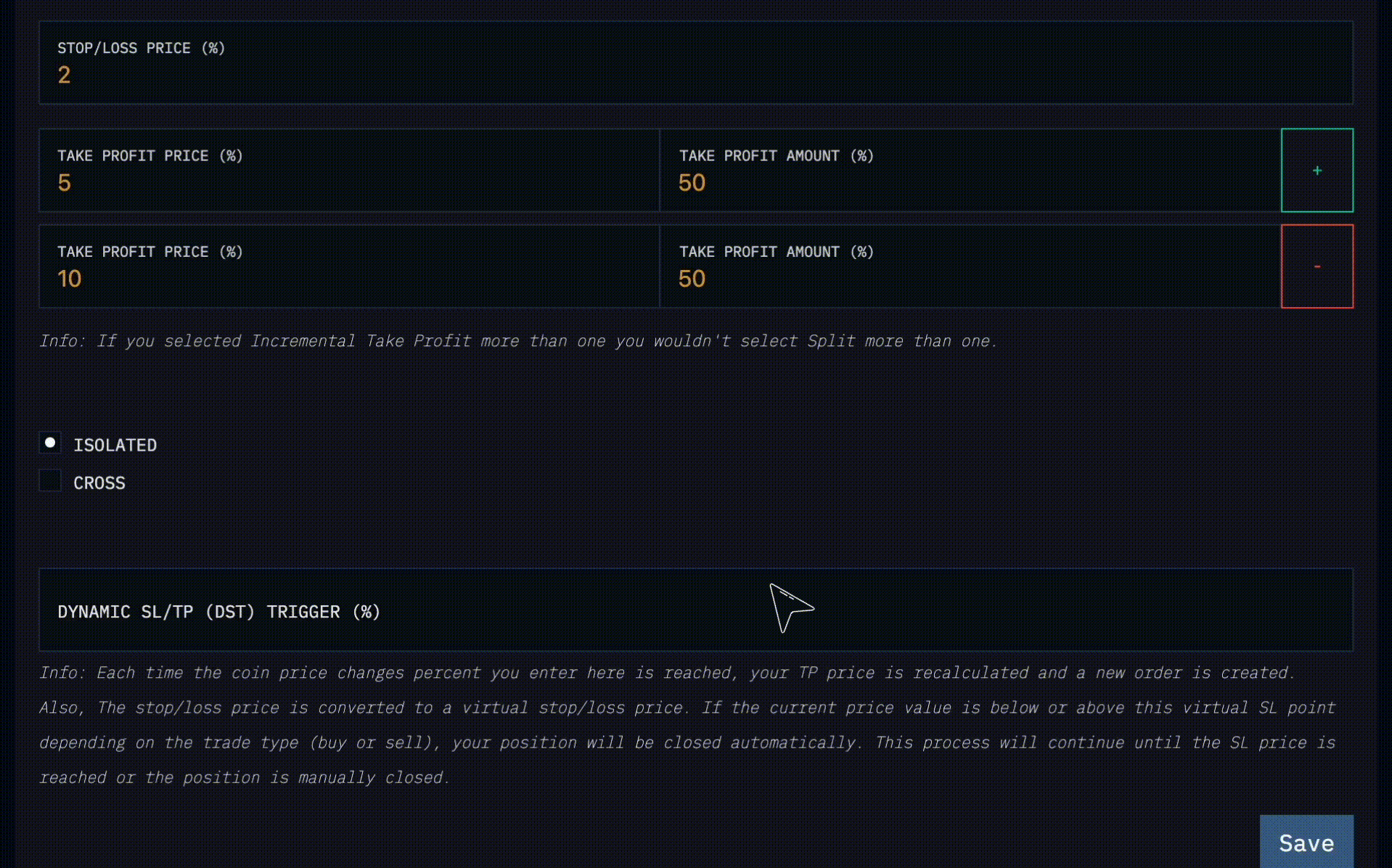Click the Stop/Loss value 2
This screenshot has height=868, width=1392.
point(64,75)
